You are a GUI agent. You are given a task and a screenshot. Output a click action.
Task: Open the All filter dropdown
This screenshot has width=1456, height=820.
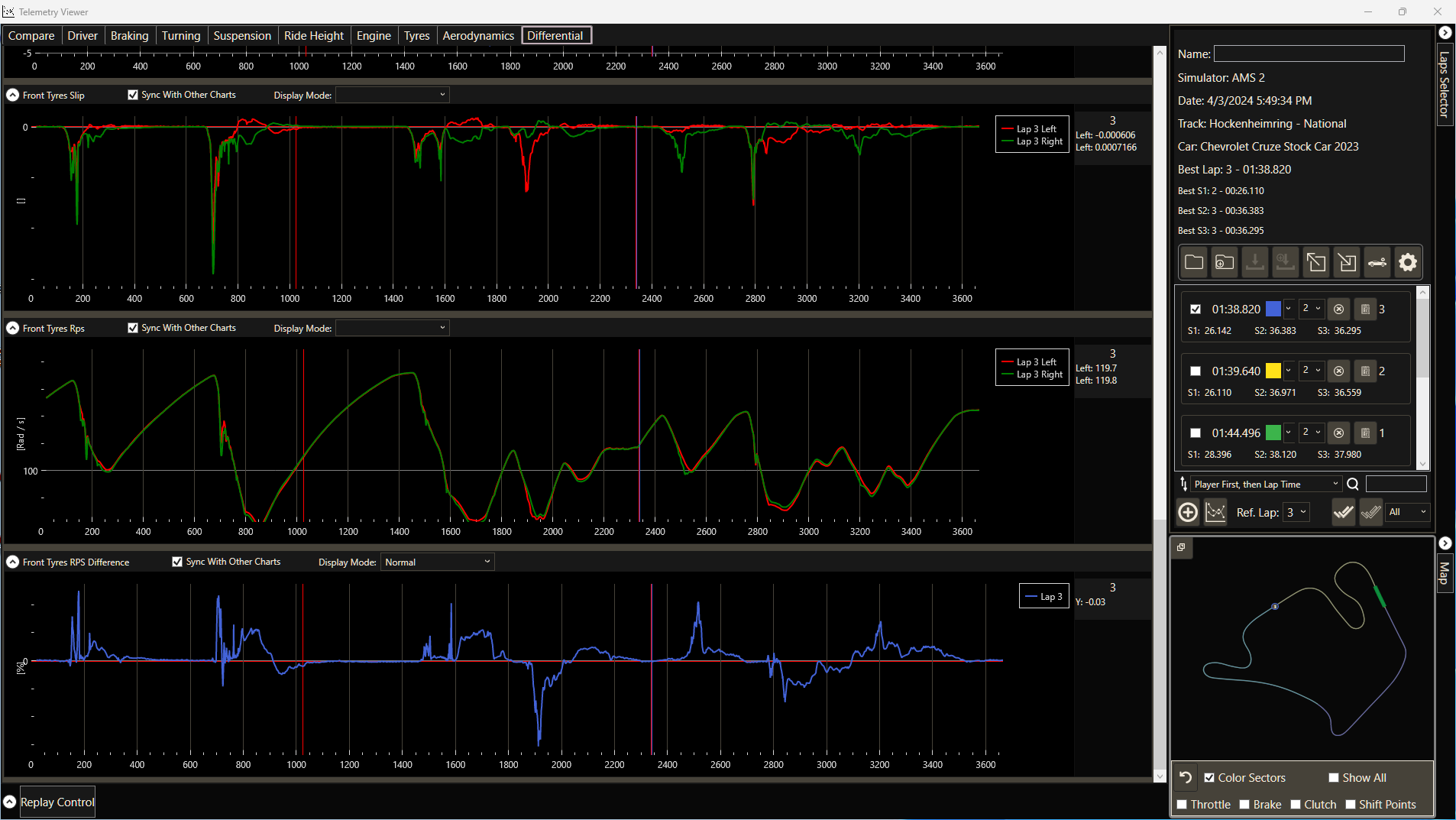[1406, 512]
